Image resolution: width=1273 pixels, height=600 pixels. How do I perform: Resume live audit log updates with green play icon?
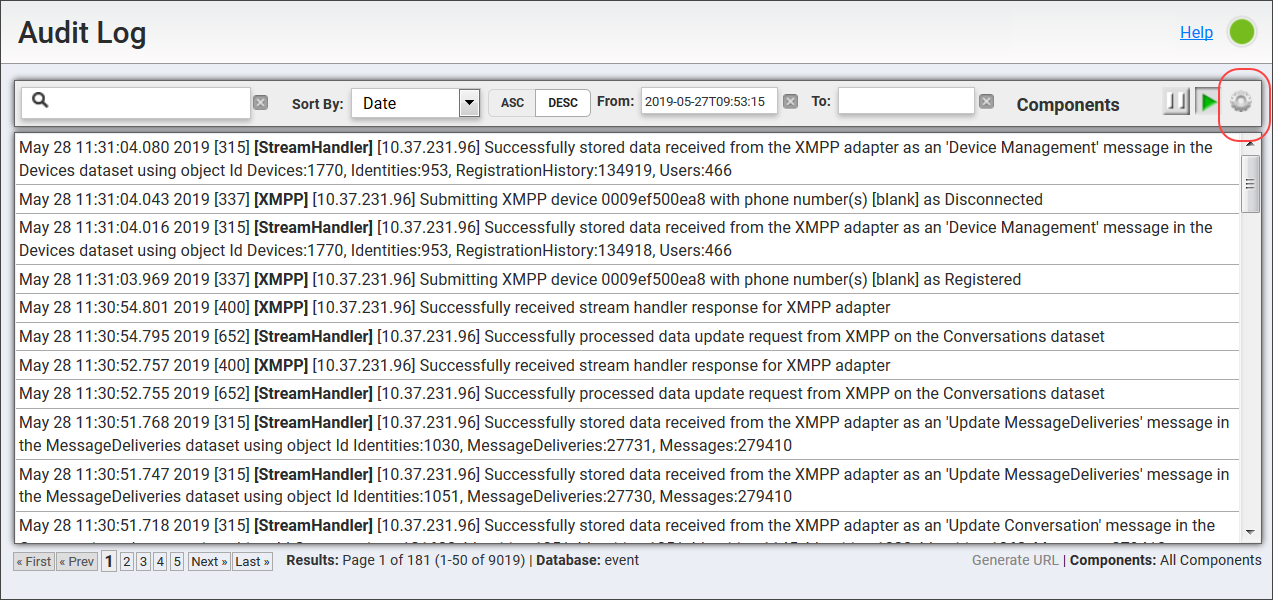1206,101
